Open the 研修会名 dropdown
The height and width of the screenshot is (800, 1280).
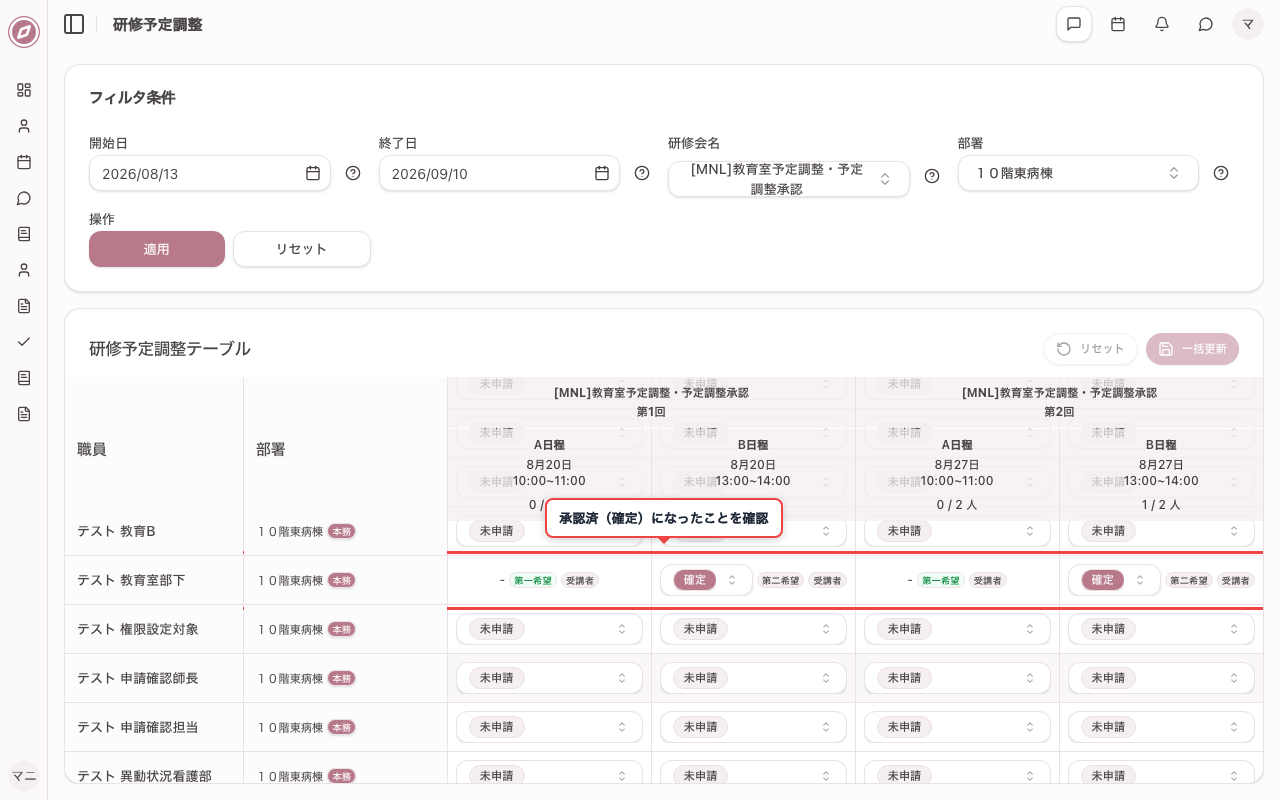tap(789, 179)
